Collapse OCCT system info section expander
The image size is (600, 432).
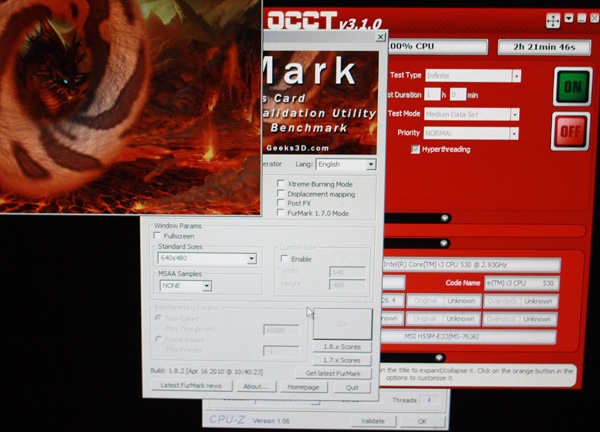click(444, 243)
